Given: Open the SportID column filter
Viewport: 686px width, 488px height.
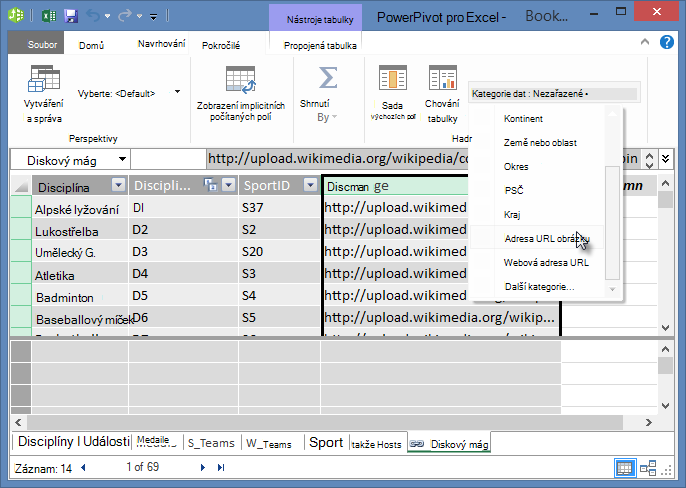Looking at the screenshot, I should click(311, 185).
